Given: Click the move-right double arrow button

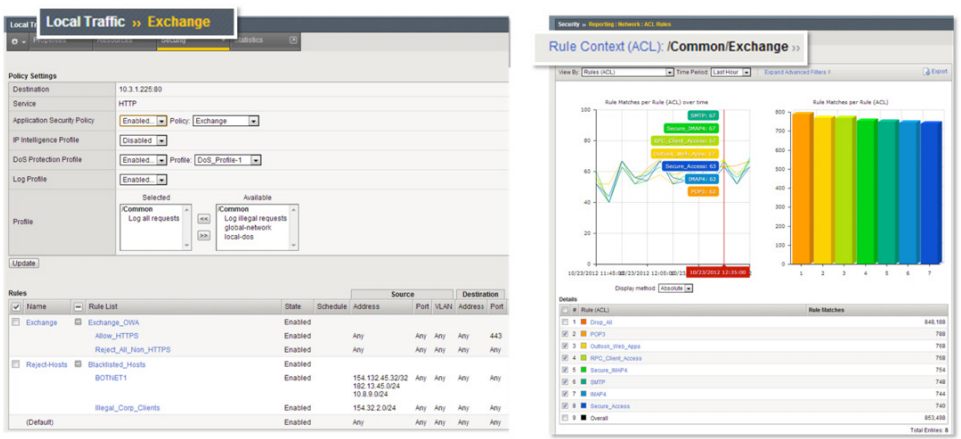Looking at the screenshot, I should tap(203, 235).
